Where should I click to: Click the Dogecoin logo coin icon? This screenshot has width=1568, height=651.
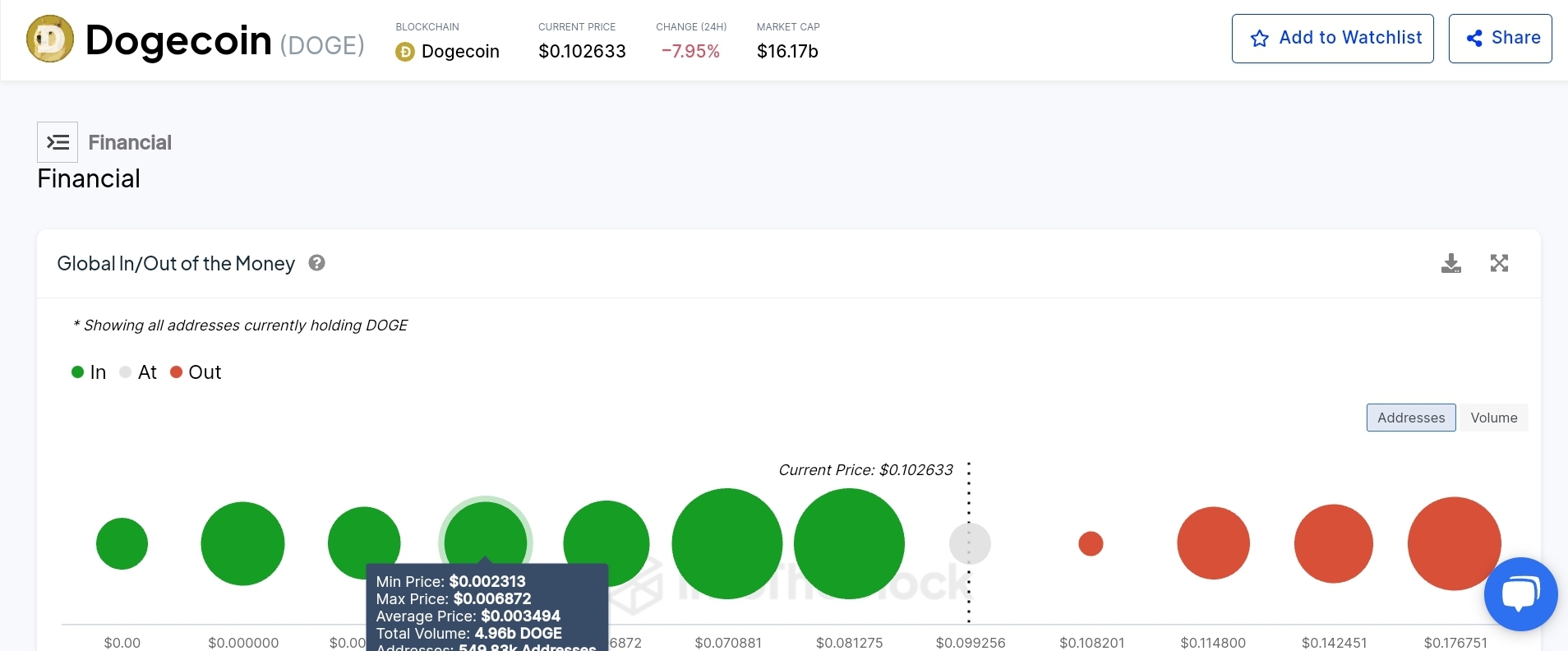point(50,39)
